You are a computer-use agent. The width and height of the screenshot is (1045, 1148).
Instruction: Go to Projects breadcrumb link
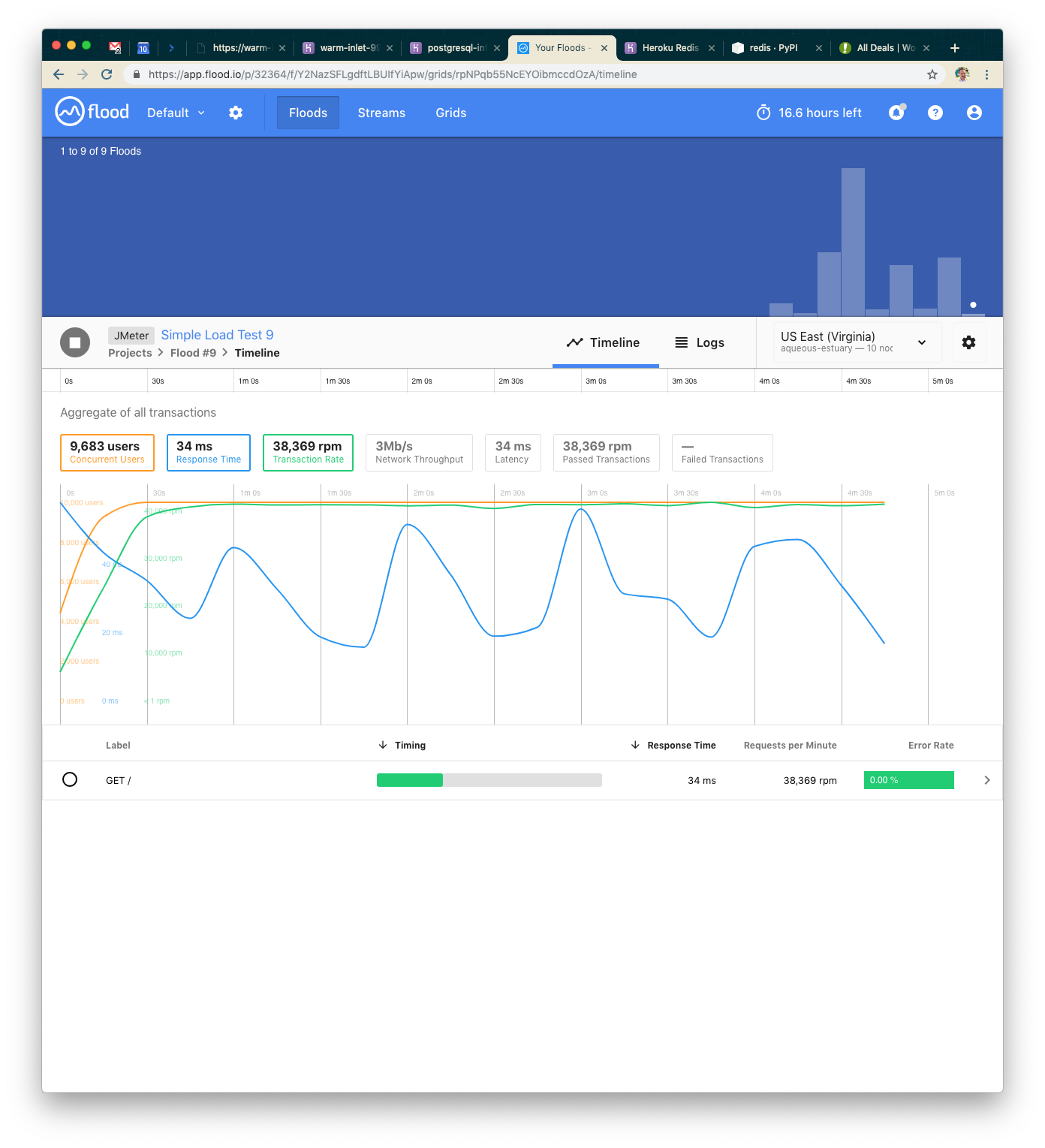click(130, 353)
